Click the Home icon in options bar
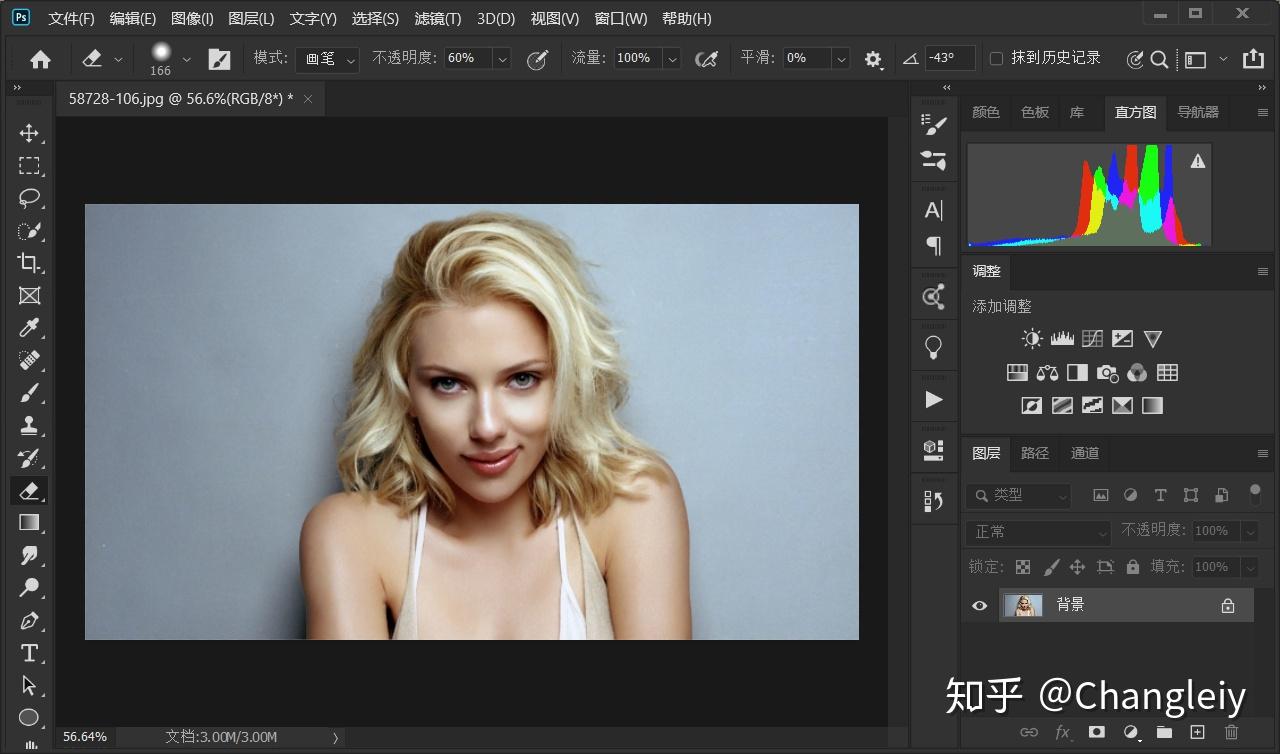 tap(40, 59)
